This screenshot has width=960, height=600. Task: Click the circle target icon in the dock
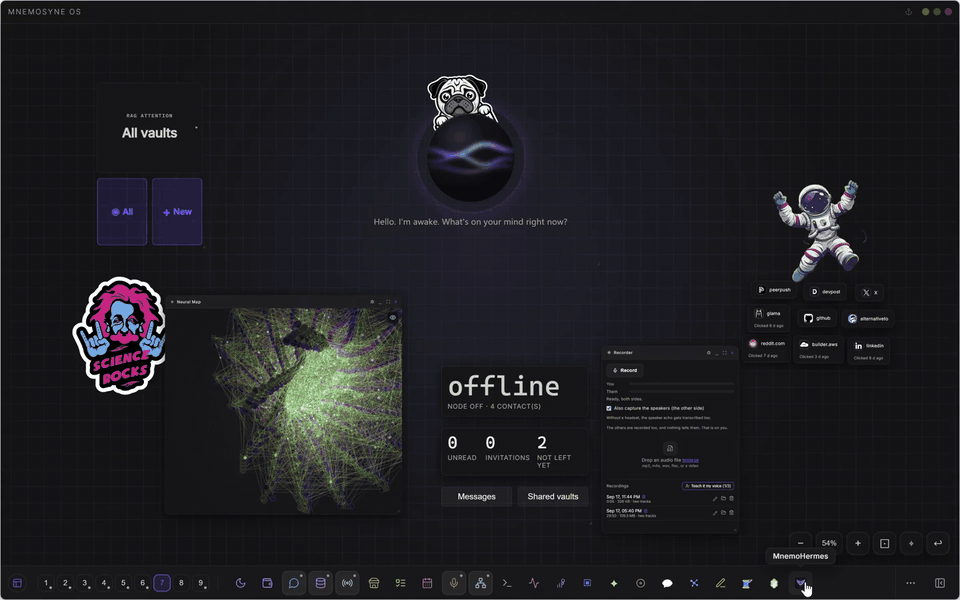point(640,583)
